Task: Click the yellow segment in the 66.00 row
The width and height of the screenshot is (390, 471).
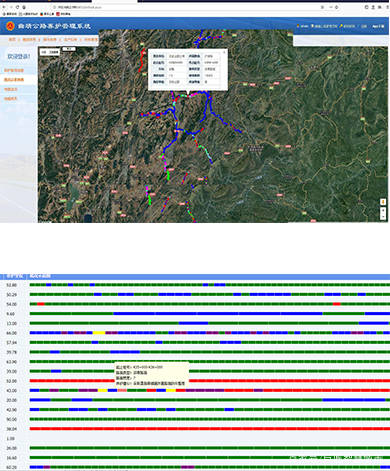Action: pyautogui.click(x=99, y=333)
